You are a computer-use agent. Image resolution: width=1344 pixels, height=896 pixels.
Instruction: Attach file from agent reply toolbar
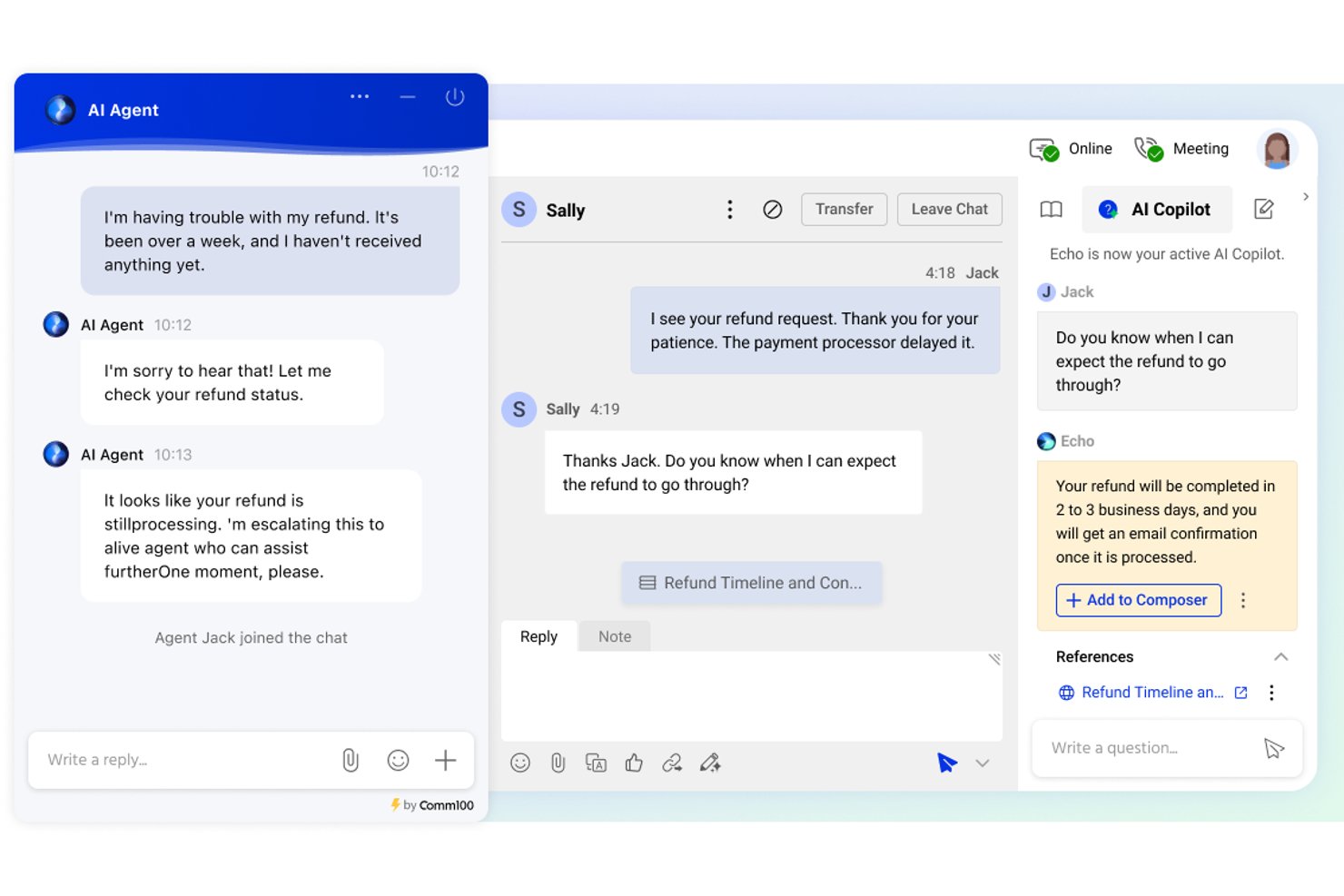558,763
